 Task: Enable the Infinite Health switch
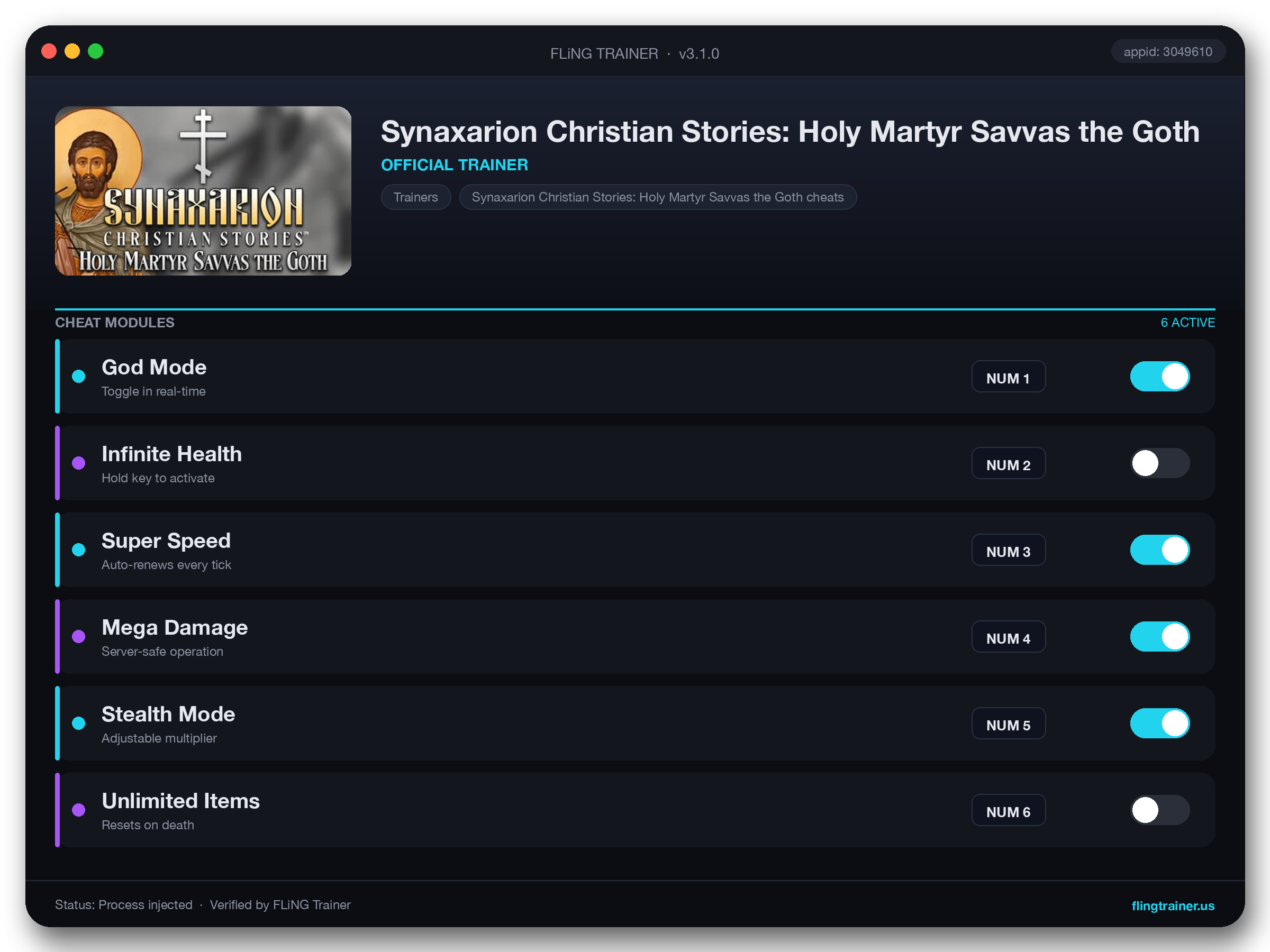coord(1160,463)
